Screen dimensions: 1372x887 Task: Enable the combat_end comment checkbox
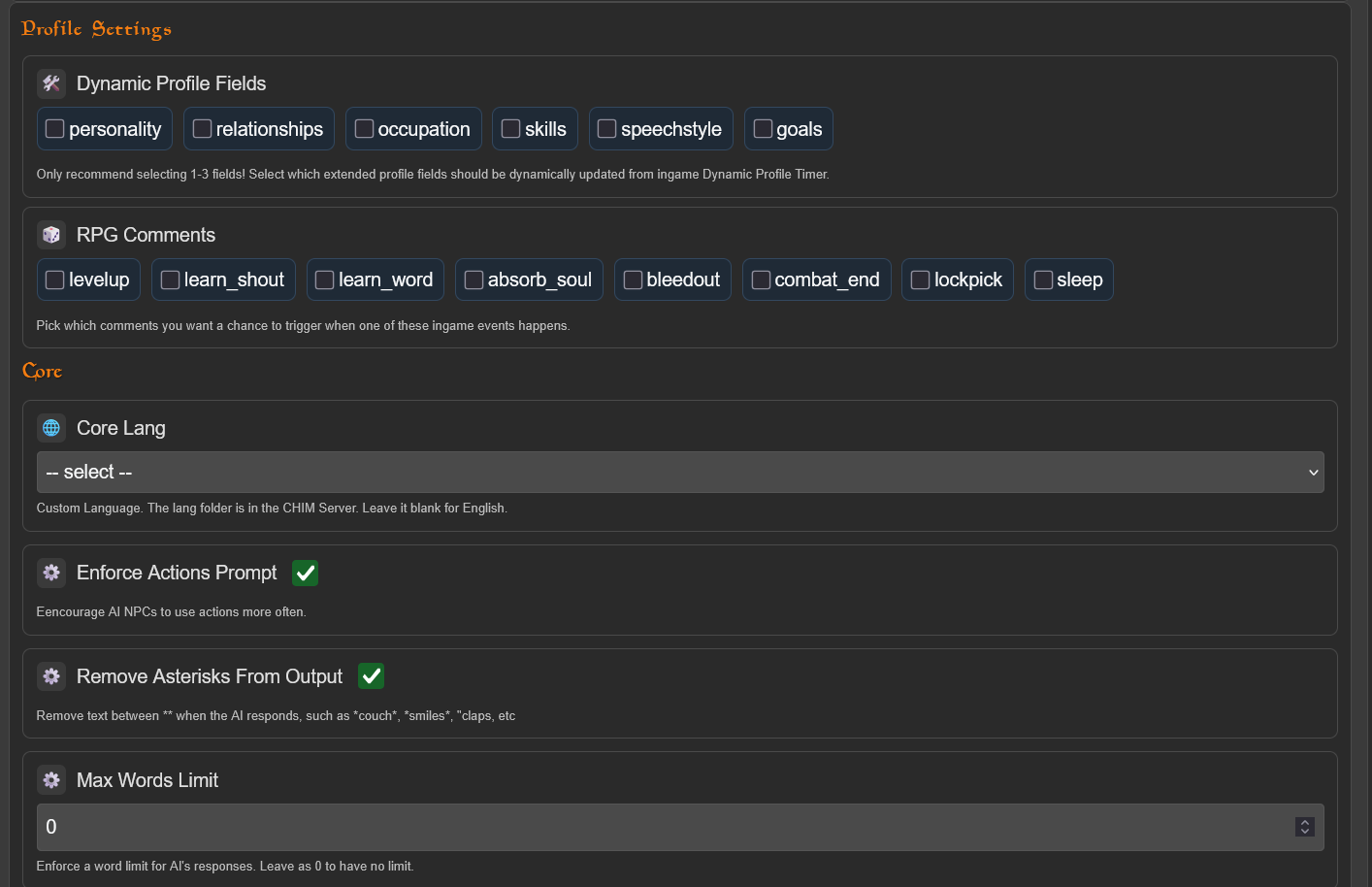pos(761,279)
